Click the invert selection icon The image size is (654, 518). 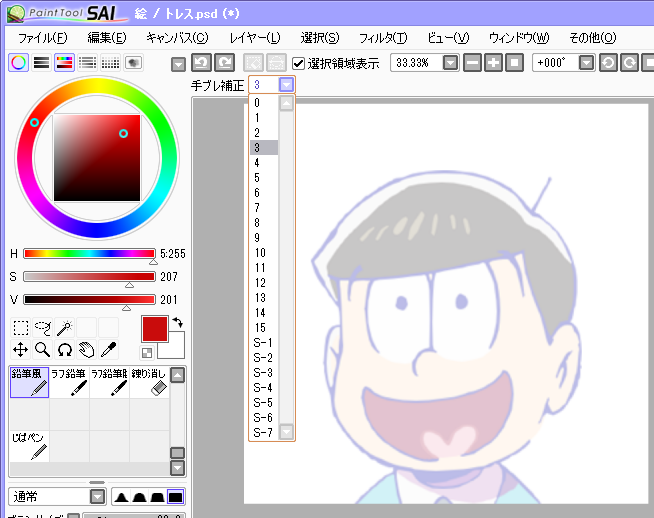[277, 63]
